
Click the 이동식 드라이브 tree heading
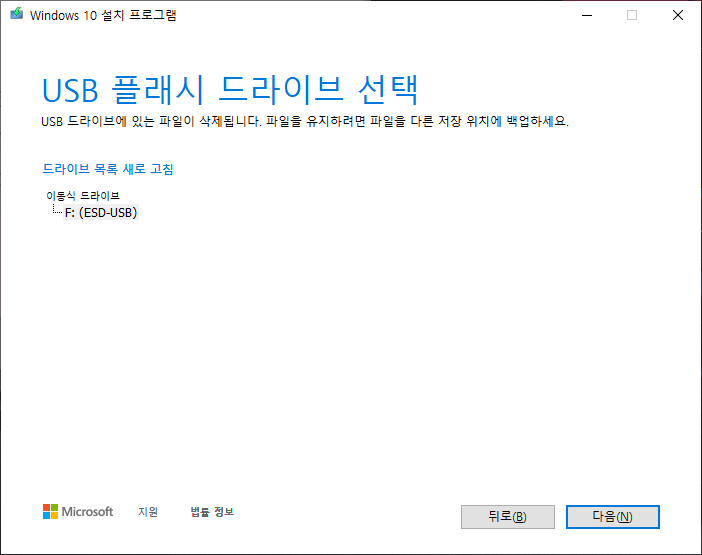(83, 196)
